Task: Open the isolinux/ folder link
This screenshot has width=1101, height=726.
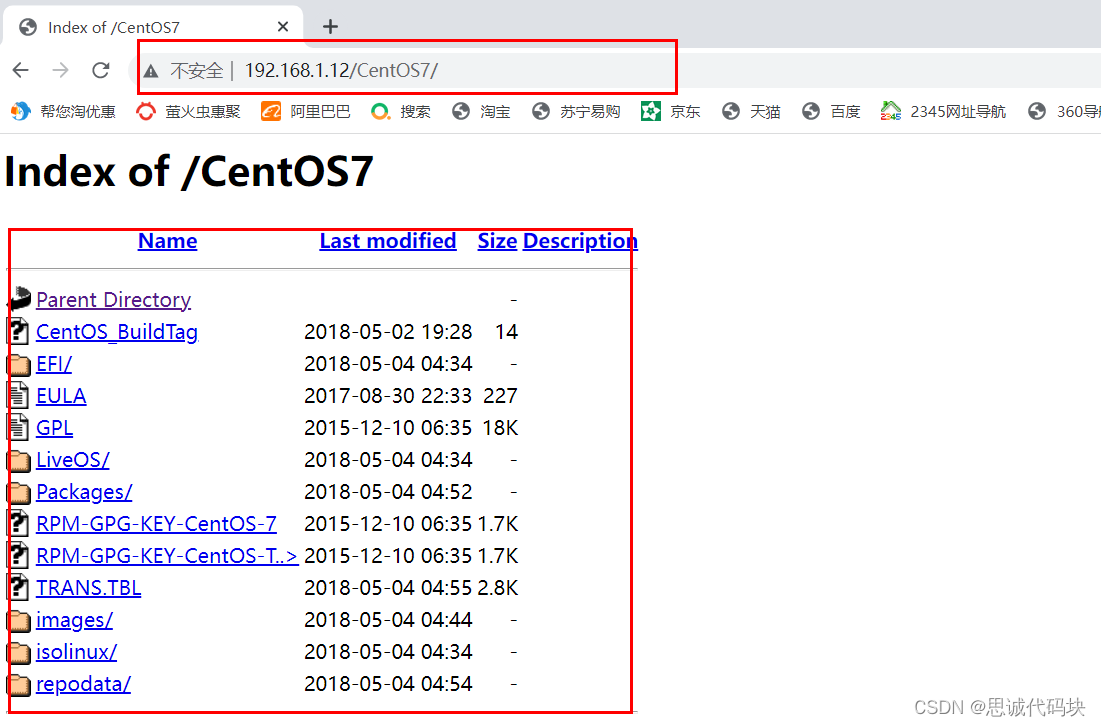Action: (77, 652)
